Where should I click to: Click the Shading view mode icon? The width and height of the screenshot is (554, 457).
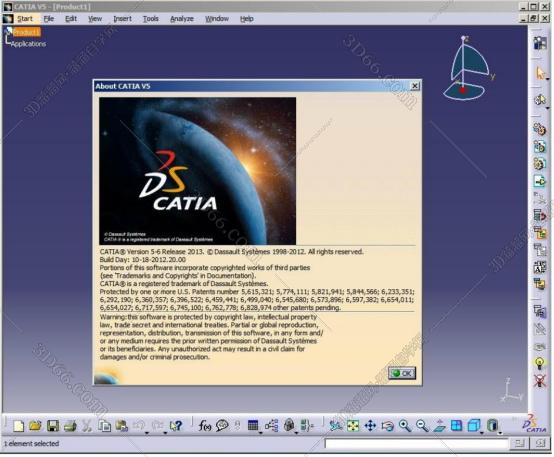pyautogui.click(x=492, y=425)
